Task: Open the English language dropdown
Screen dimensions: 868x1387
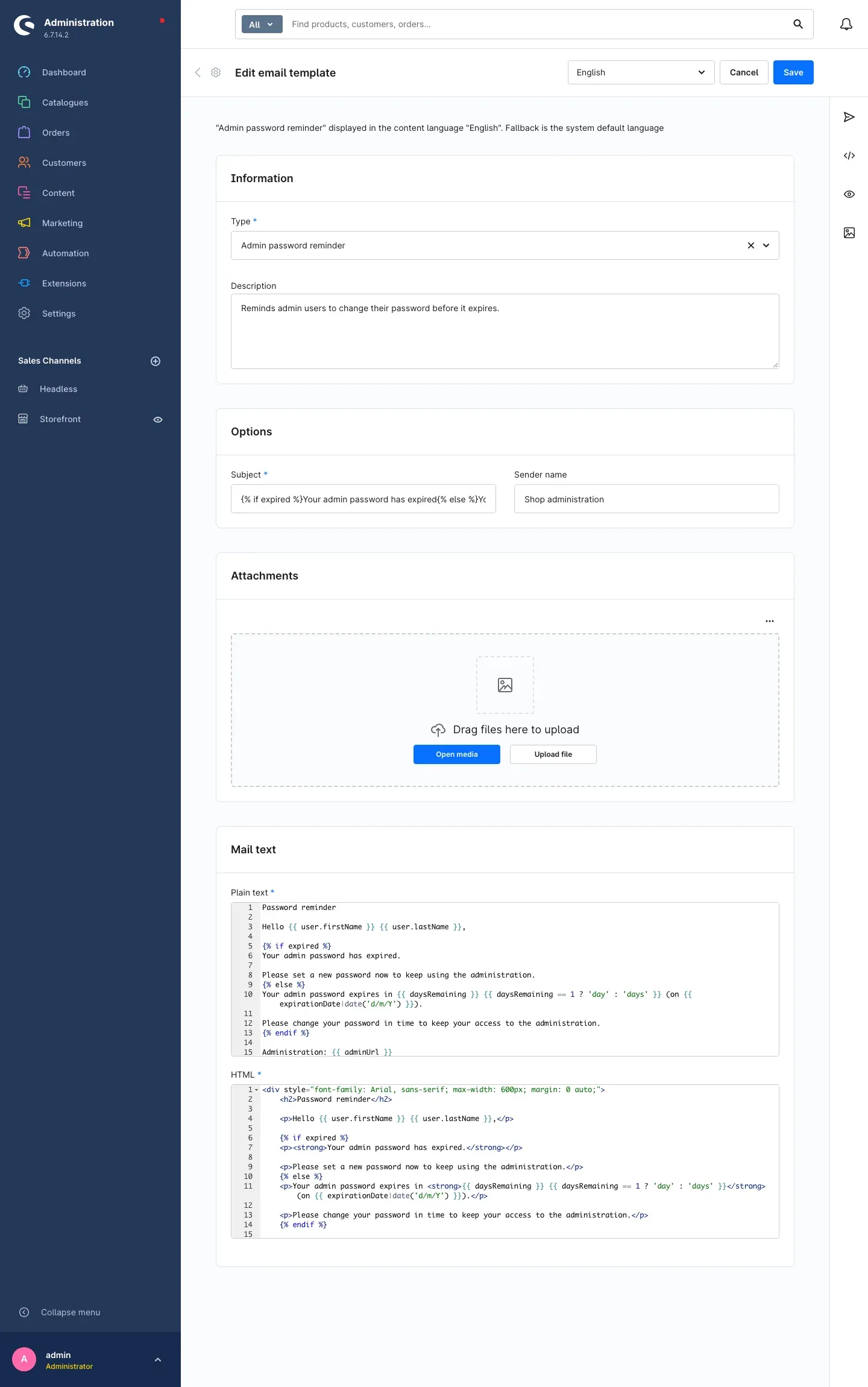Action: point(641,72)
